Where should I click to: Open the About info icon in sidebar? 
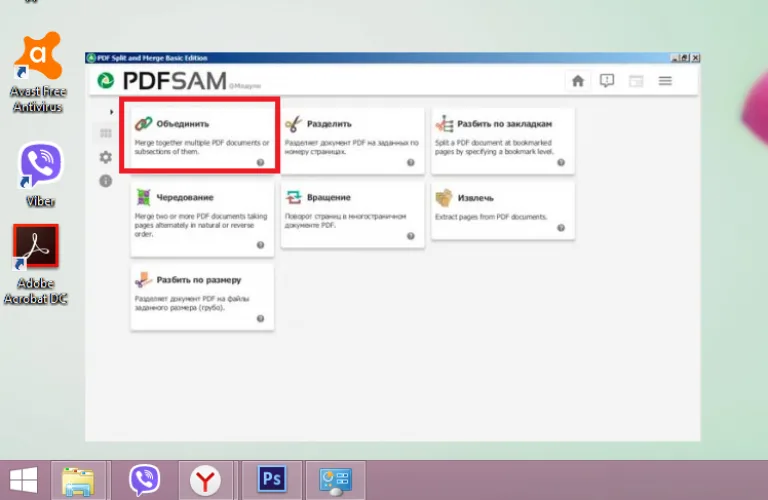pos(105,181)
